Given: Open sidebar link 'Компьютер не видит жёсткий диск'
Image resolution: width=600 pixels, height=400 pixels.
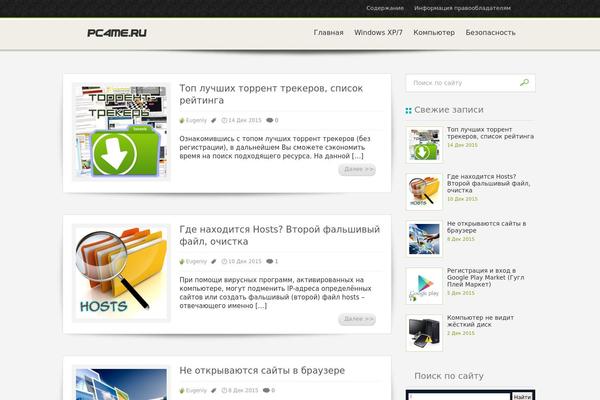Looking at the screenshot, I should coord(480,321).
